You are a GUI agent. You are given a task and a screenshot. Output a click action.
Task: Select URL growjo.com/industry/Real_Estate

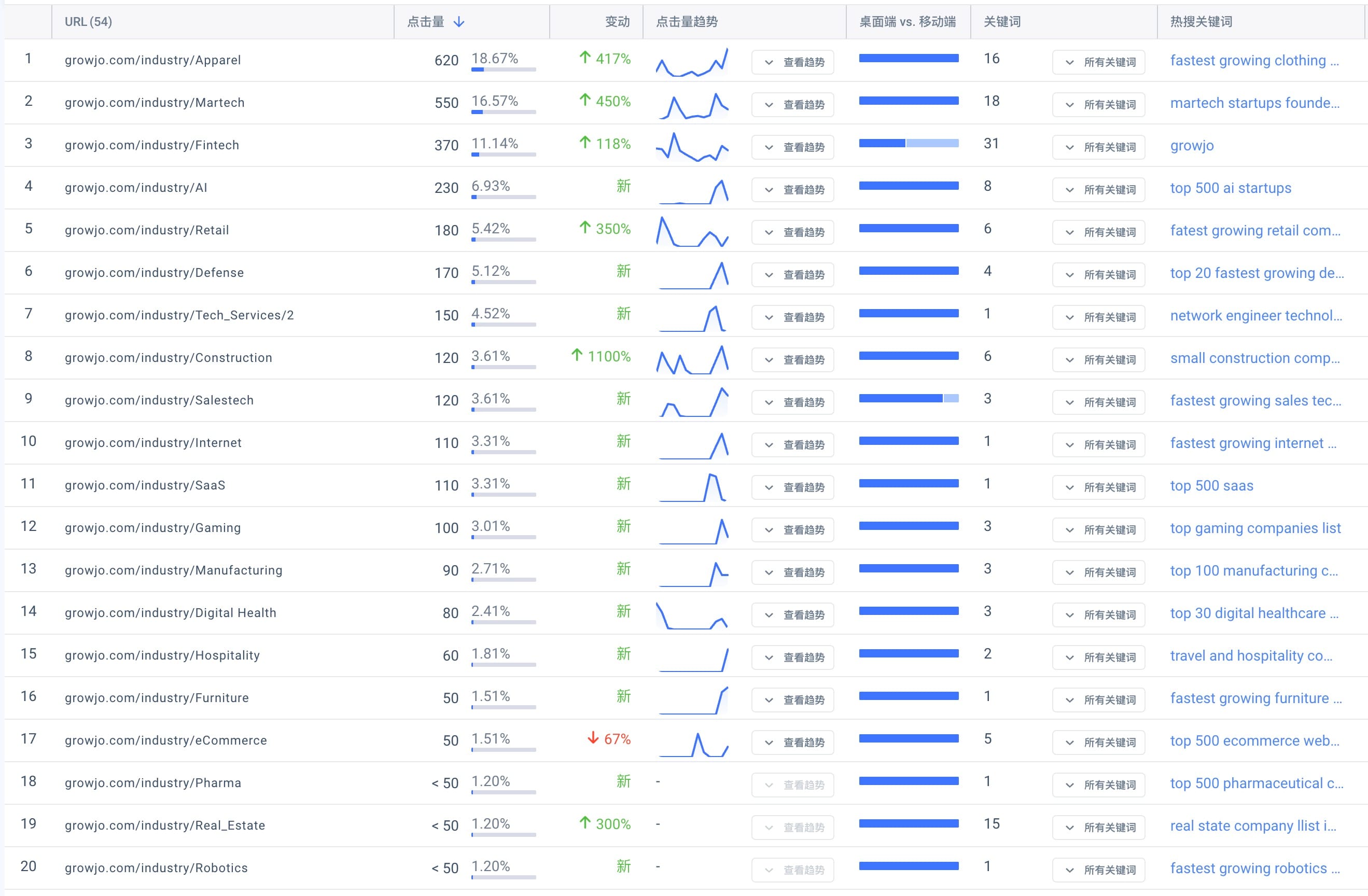[x=165, y=825]
